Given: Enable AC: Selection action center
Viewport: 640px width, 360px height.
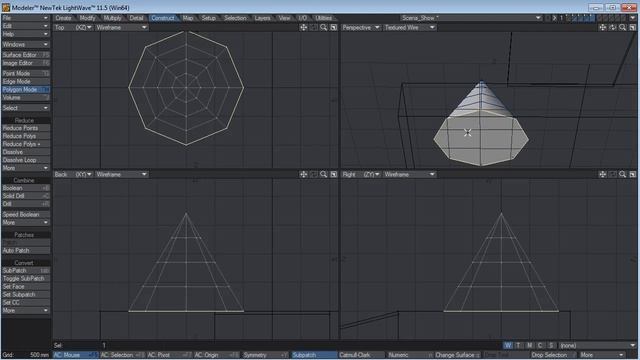Looking at the screenshot, I should coord(122,355).
